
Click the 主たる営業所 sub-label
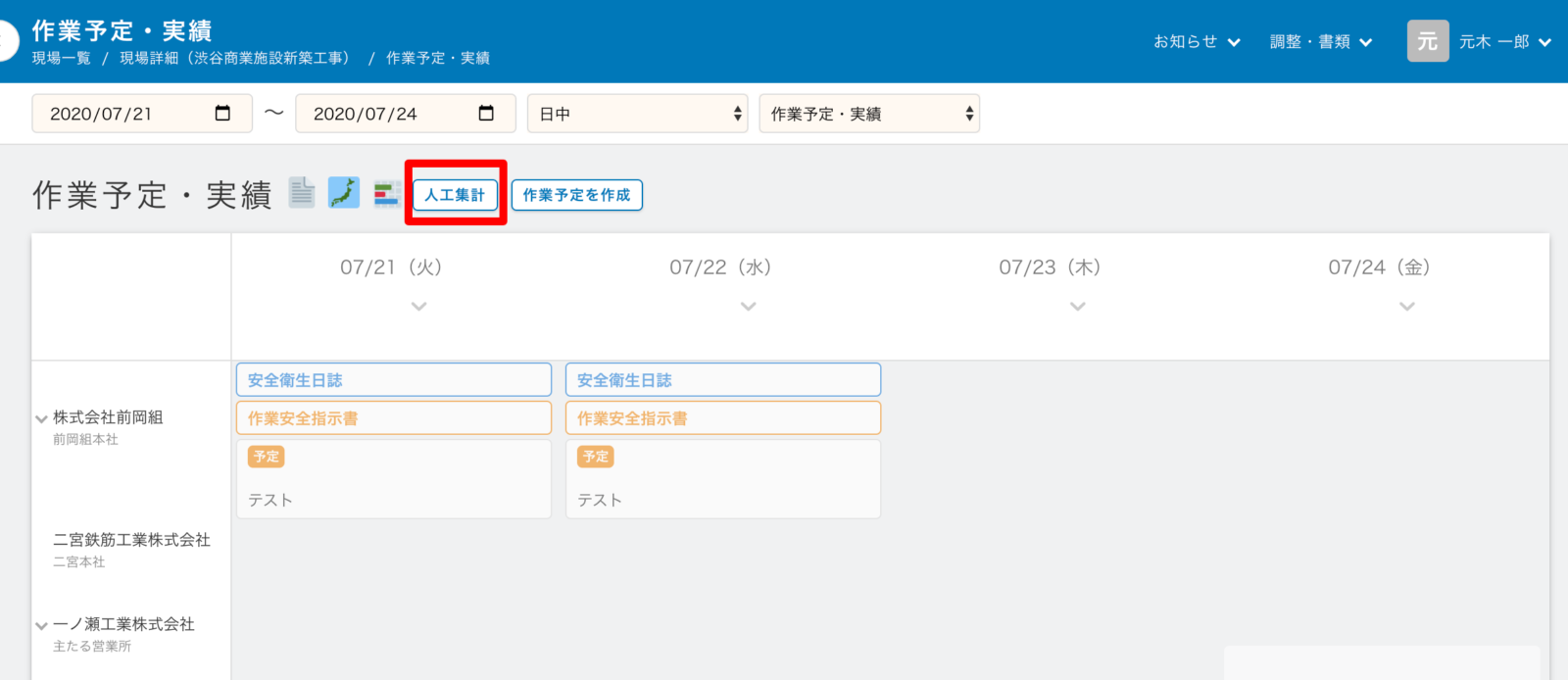tap(92, 647)
